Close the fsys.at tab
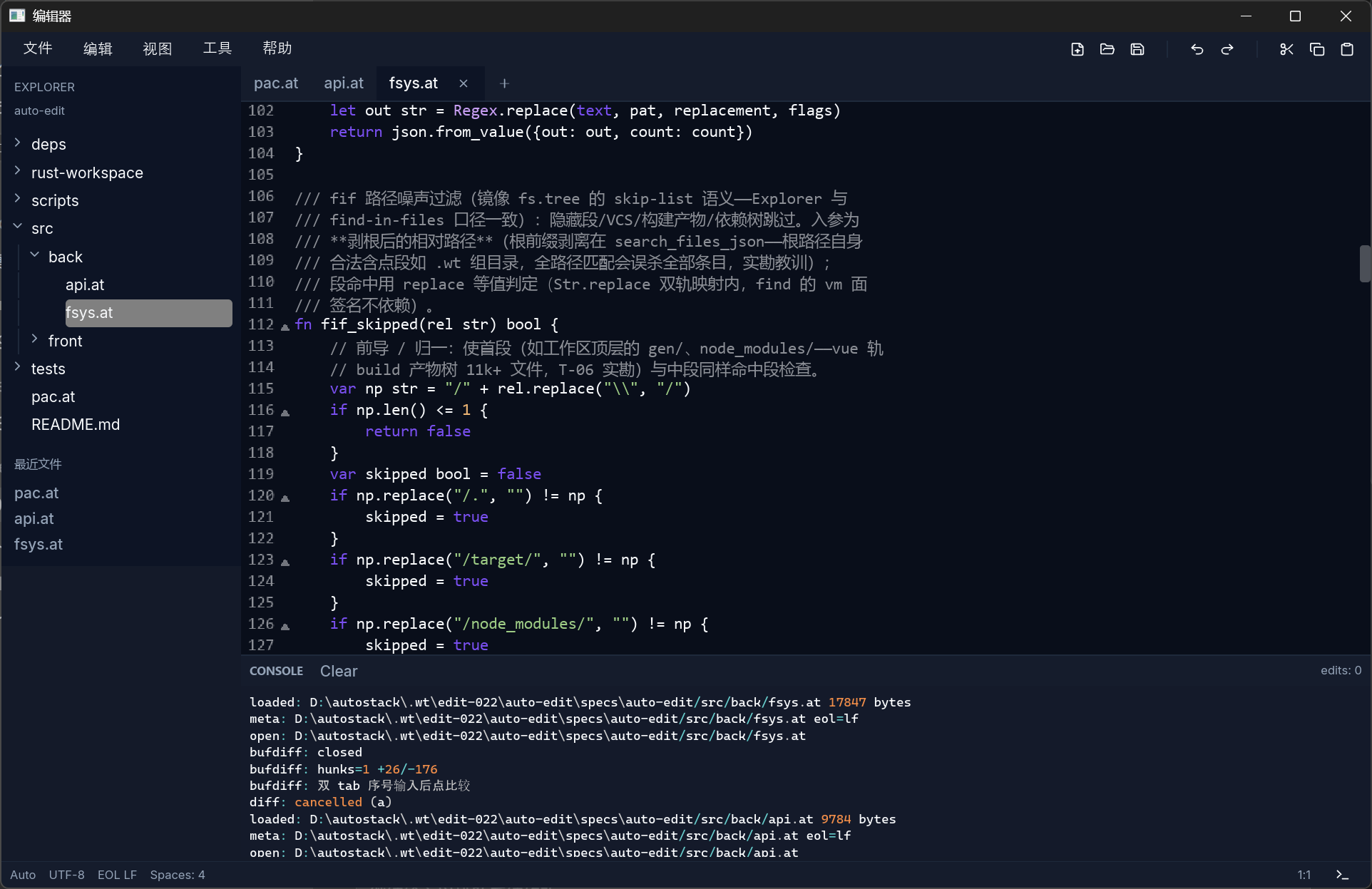 click(464, 83)
